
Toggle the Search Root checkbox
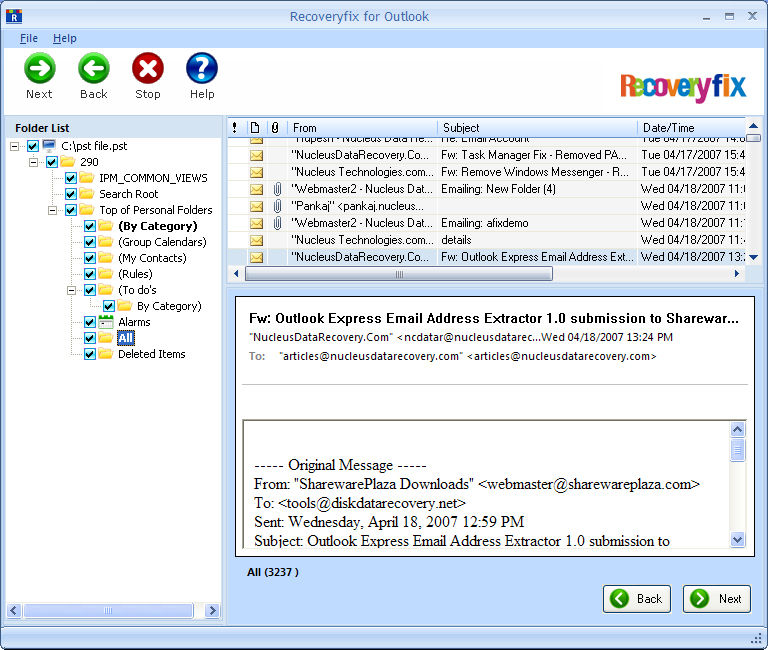tap(71, 194)
